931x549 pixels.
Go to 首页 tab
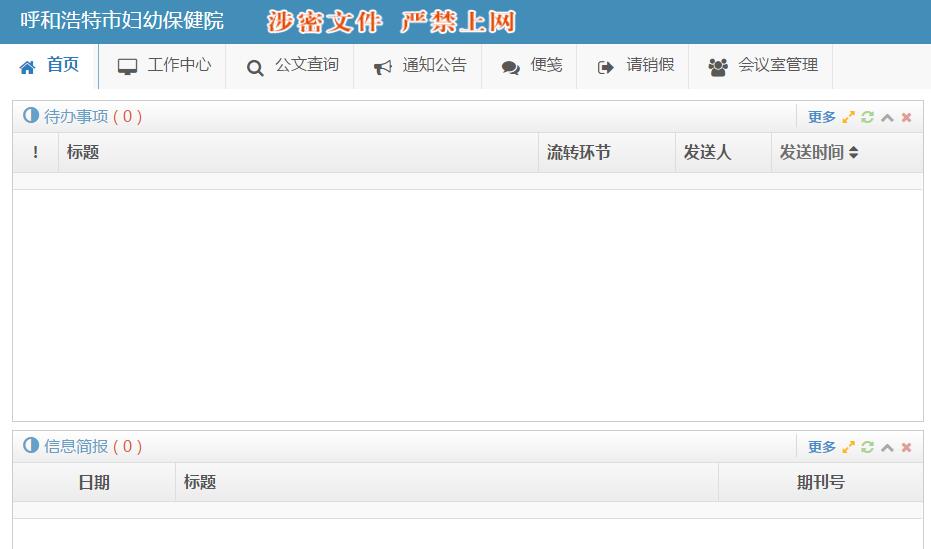pyautogui.click(x=49, y=66)
